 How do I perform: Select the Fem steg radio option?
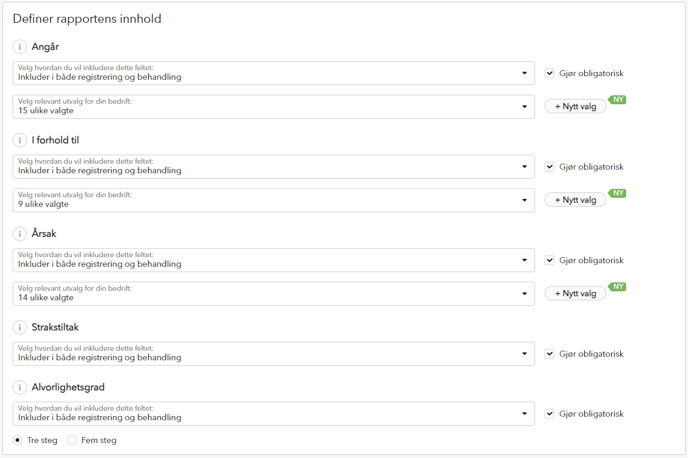point(72,440)
